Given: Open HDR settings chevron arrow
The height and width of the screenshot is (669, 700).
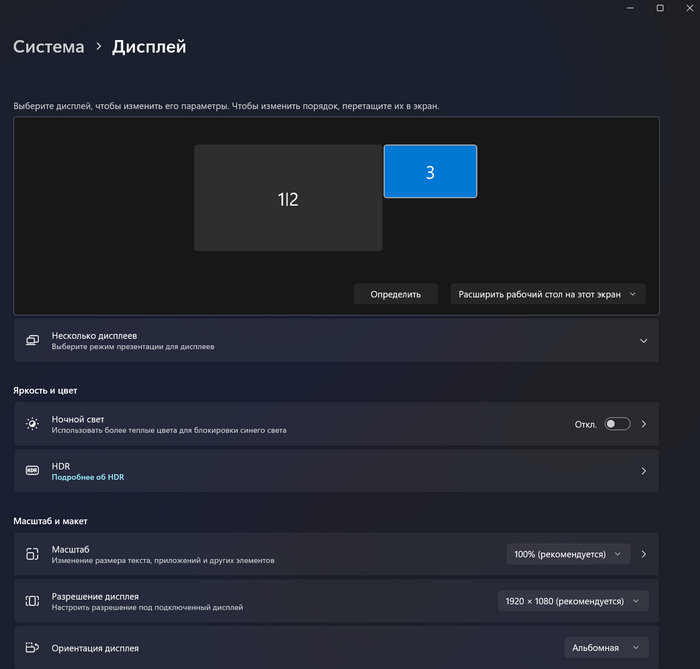Looking at the screenshot, I should coord(643,471).
